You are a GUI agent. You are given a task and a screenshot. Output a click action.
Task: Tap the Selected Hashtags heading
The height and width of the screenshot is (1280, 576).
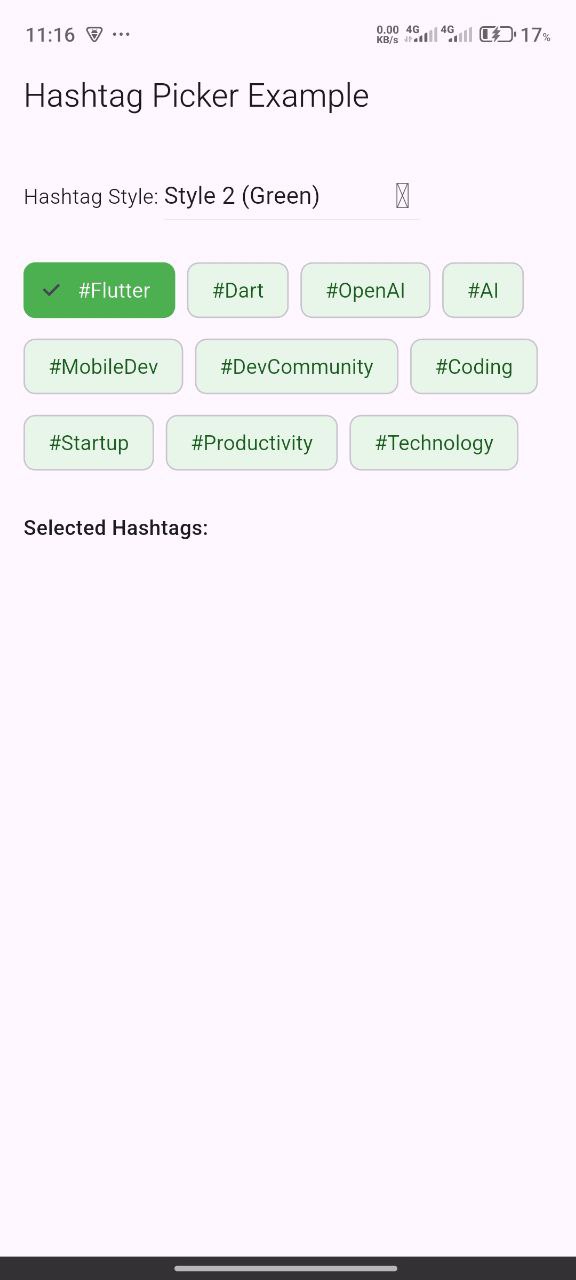[115, 527]
